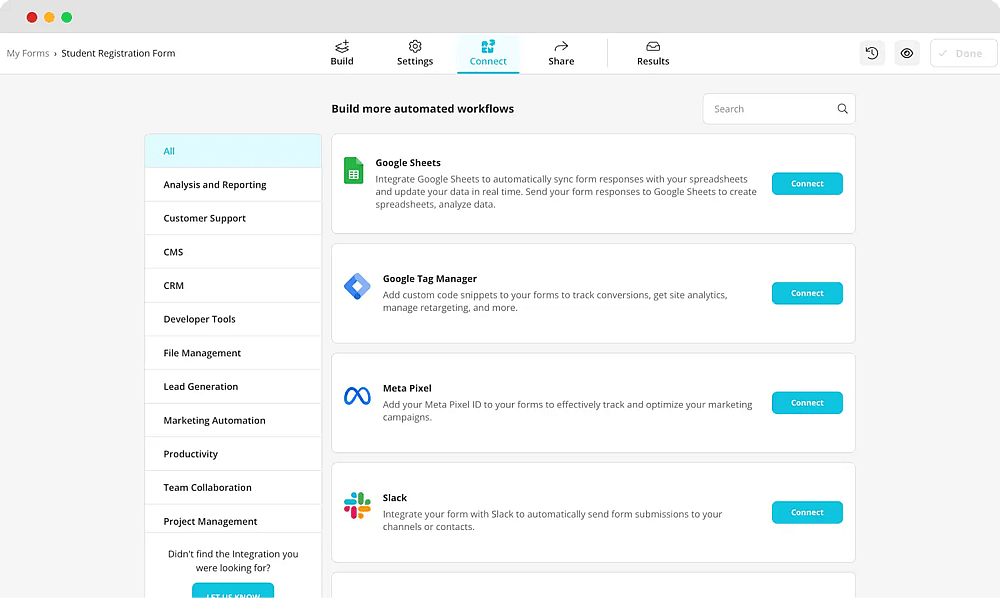Viewport: 1000px width, 598px height.
Task: Open the Results tab
Action: click(x=653, y=54)
